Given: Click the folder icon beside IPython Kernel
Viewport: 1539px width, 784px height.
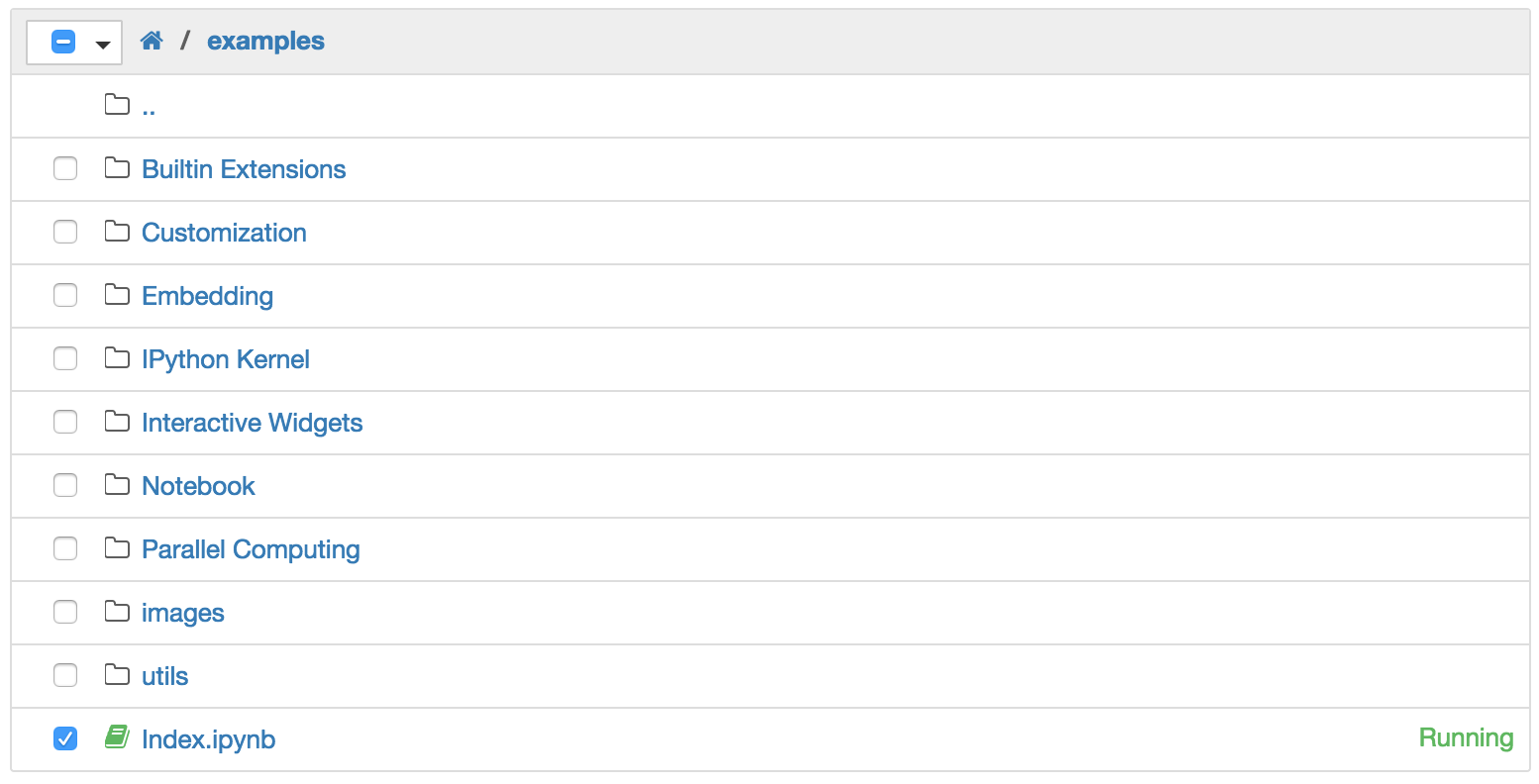Looking at the screenshot, I should click(117, 358).
